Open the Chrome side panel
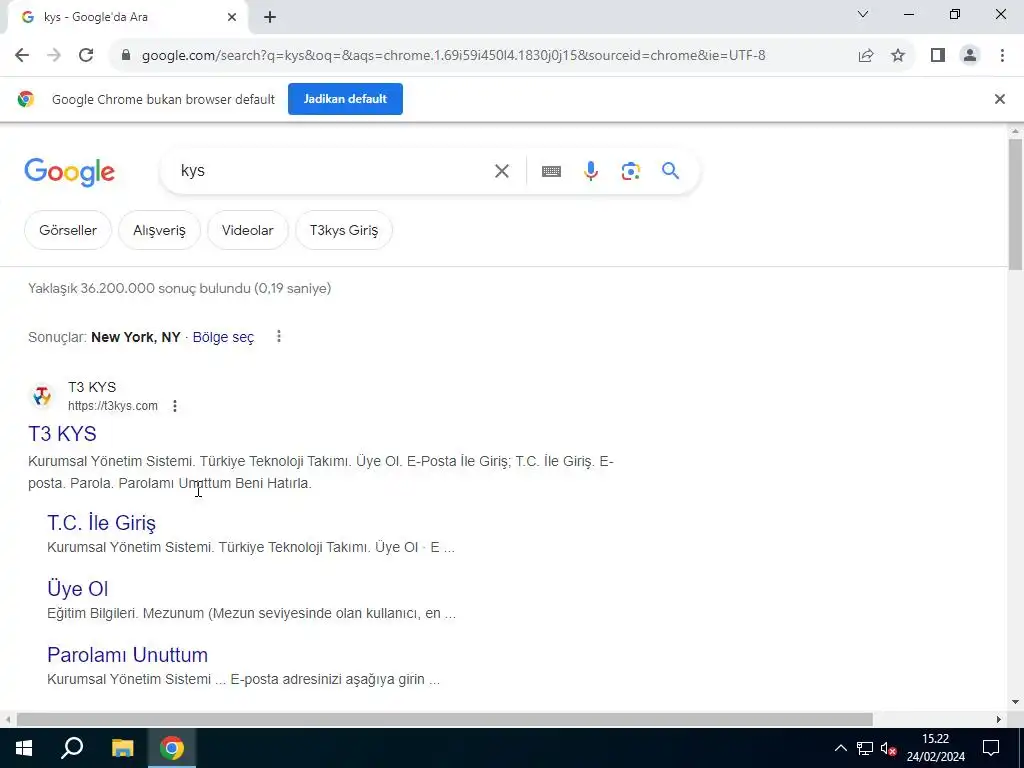Image resolution: width=1024 pixels, height=768 pixels. 938,56
